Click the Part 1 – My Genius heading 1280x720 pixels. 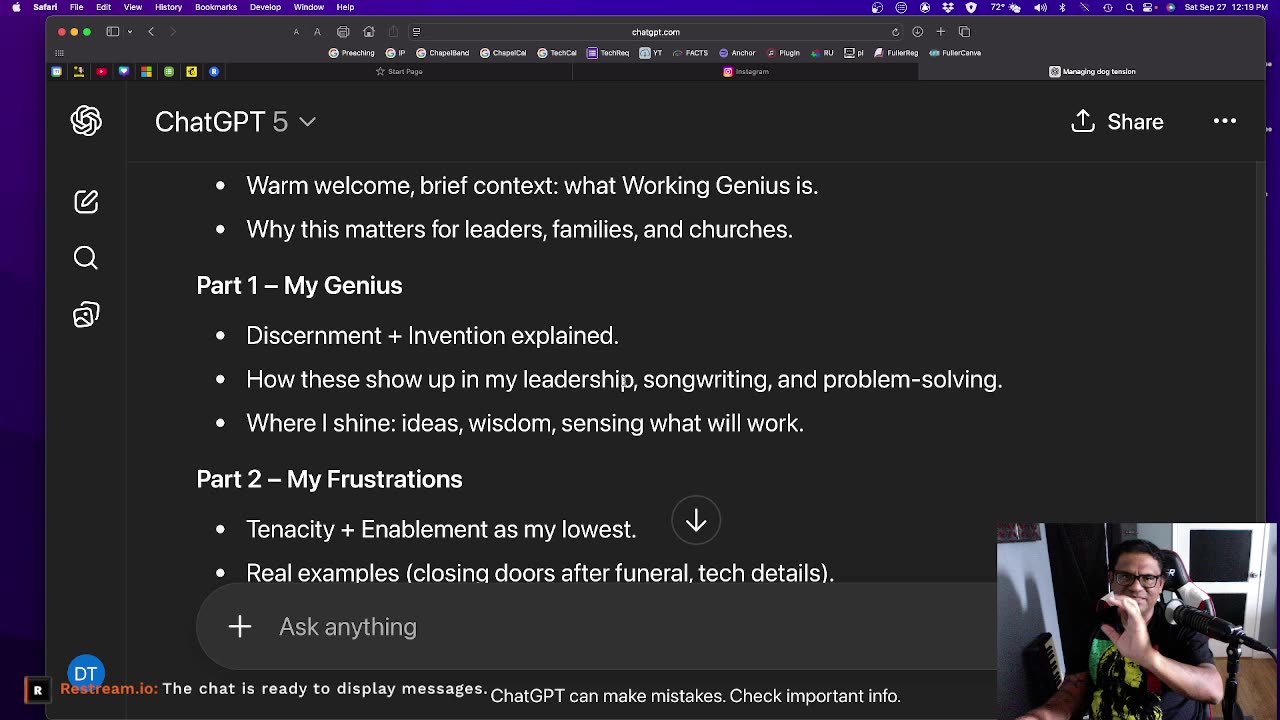click(x=299, y=285)
